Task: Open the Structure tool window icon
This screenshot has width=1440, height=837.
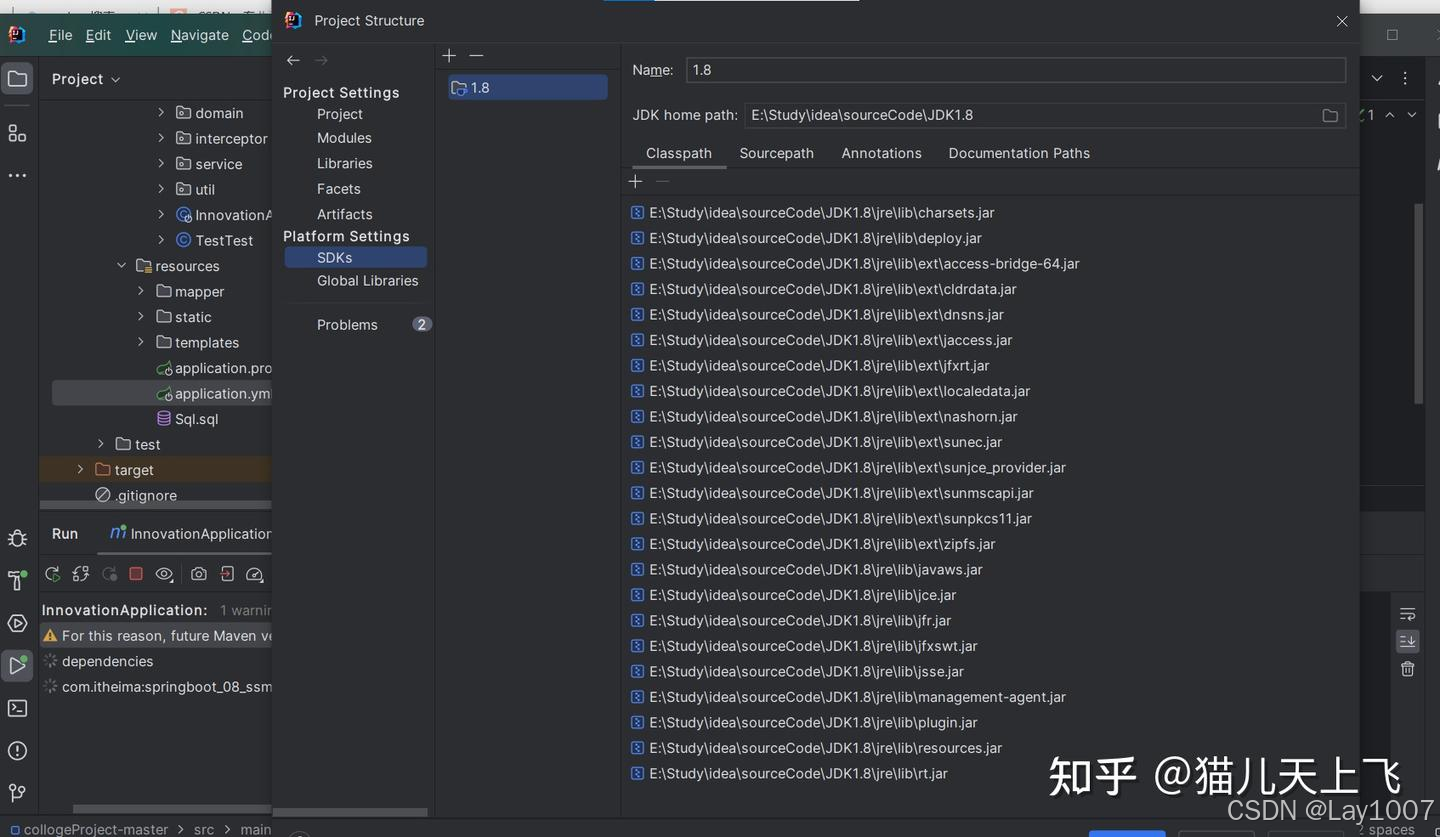Action: [17, 133]
